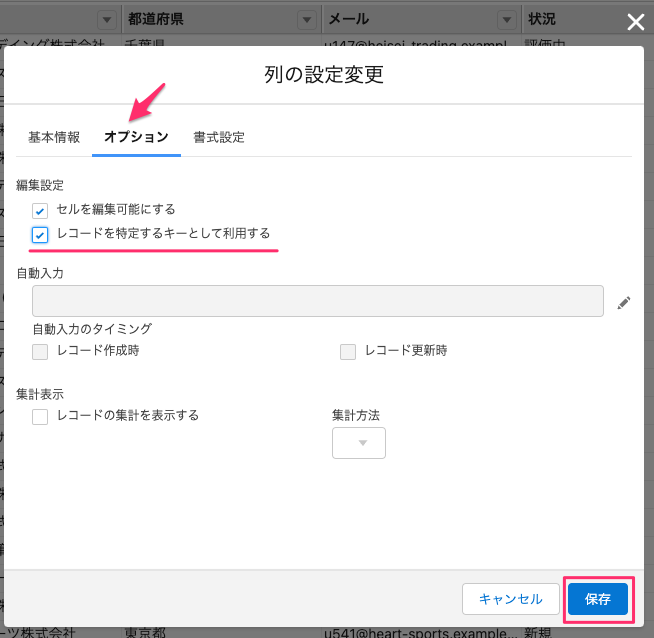The image size is (654, 638).
Task: Click the 東京都 cell in the table
Action: coord(145,633)
